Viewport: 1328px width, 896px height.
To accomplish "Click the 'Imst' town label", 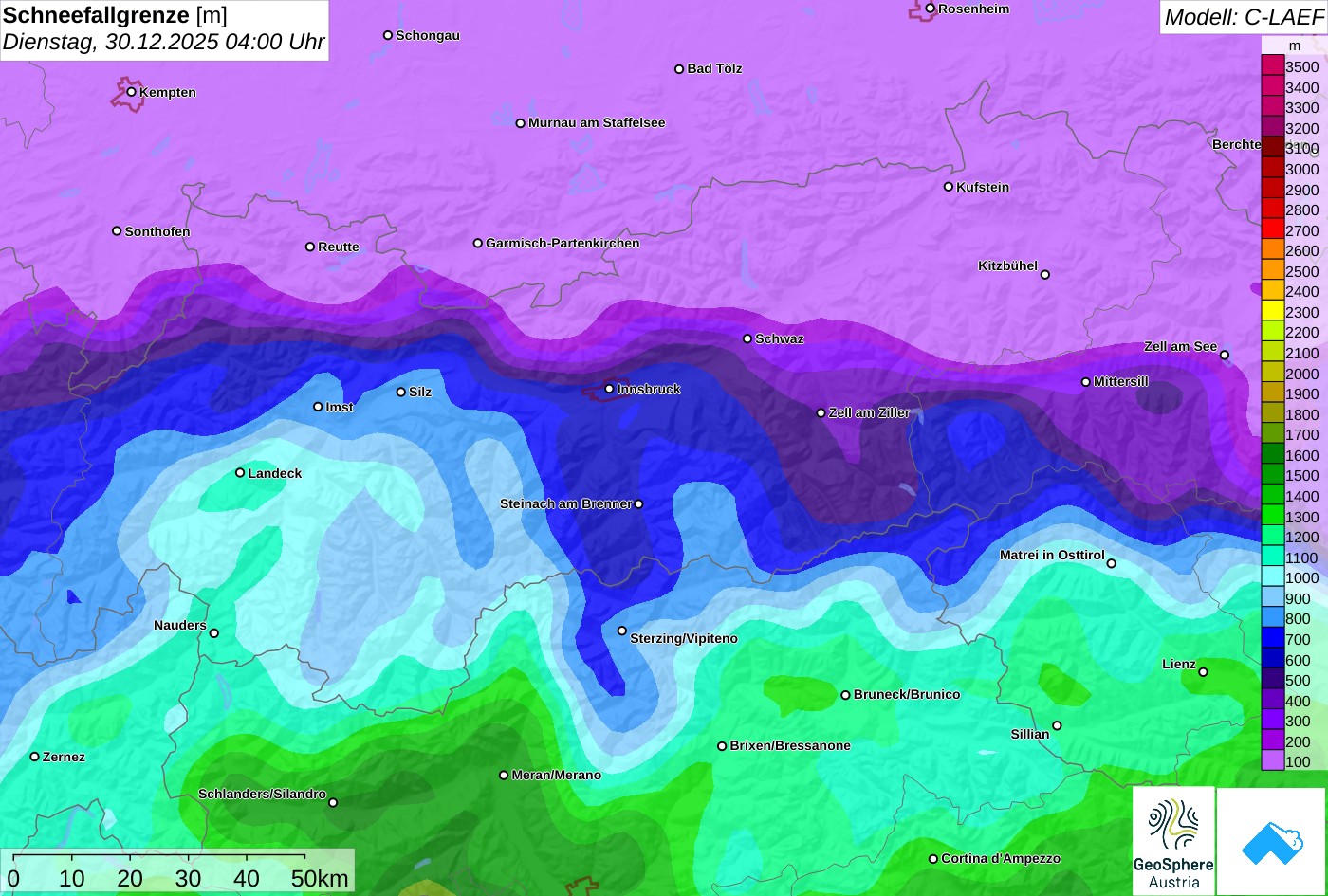I will pos(340,407).
